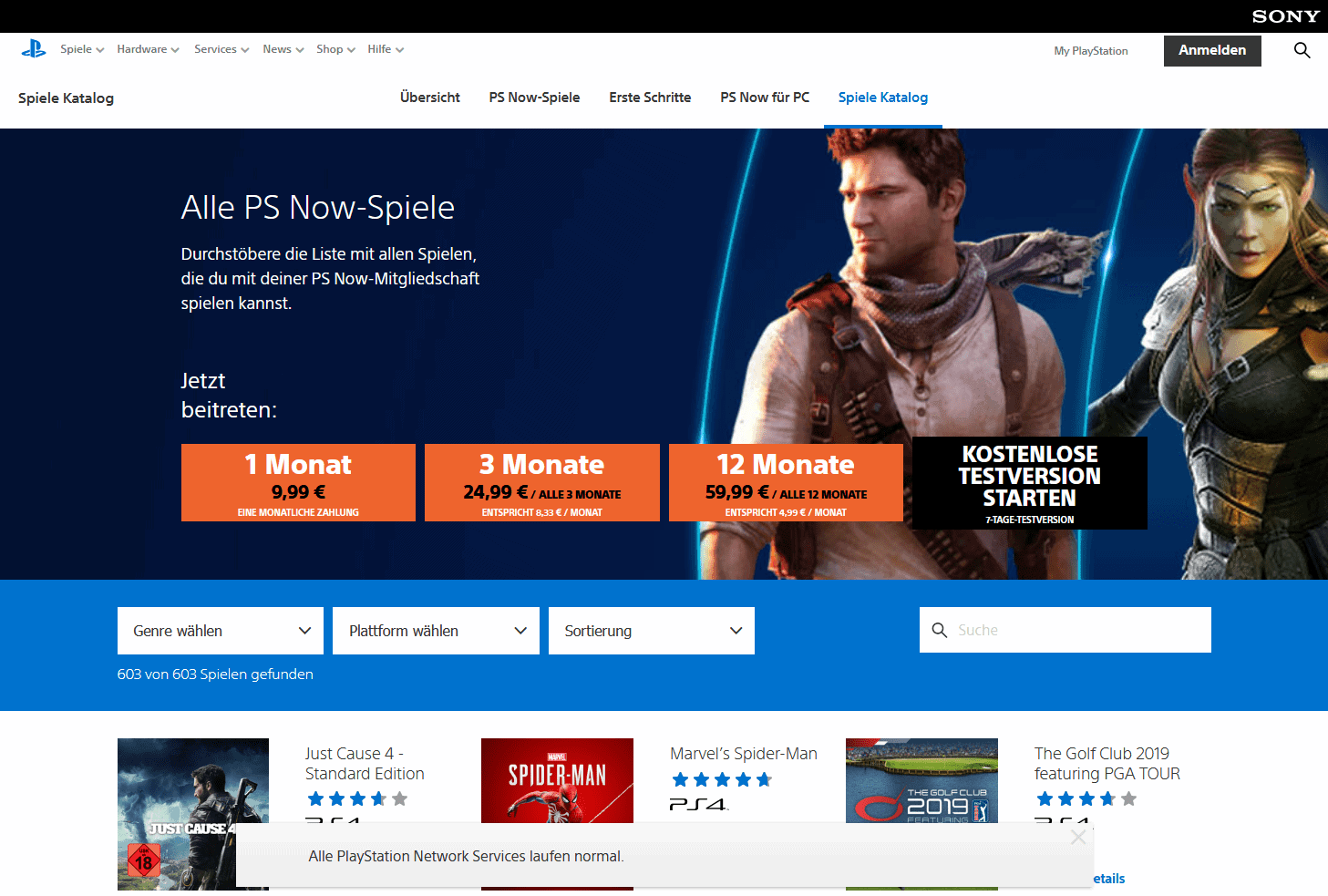1328x896 pixels.
Task: Expand the Hardware menu
Action: pos(148,49)
